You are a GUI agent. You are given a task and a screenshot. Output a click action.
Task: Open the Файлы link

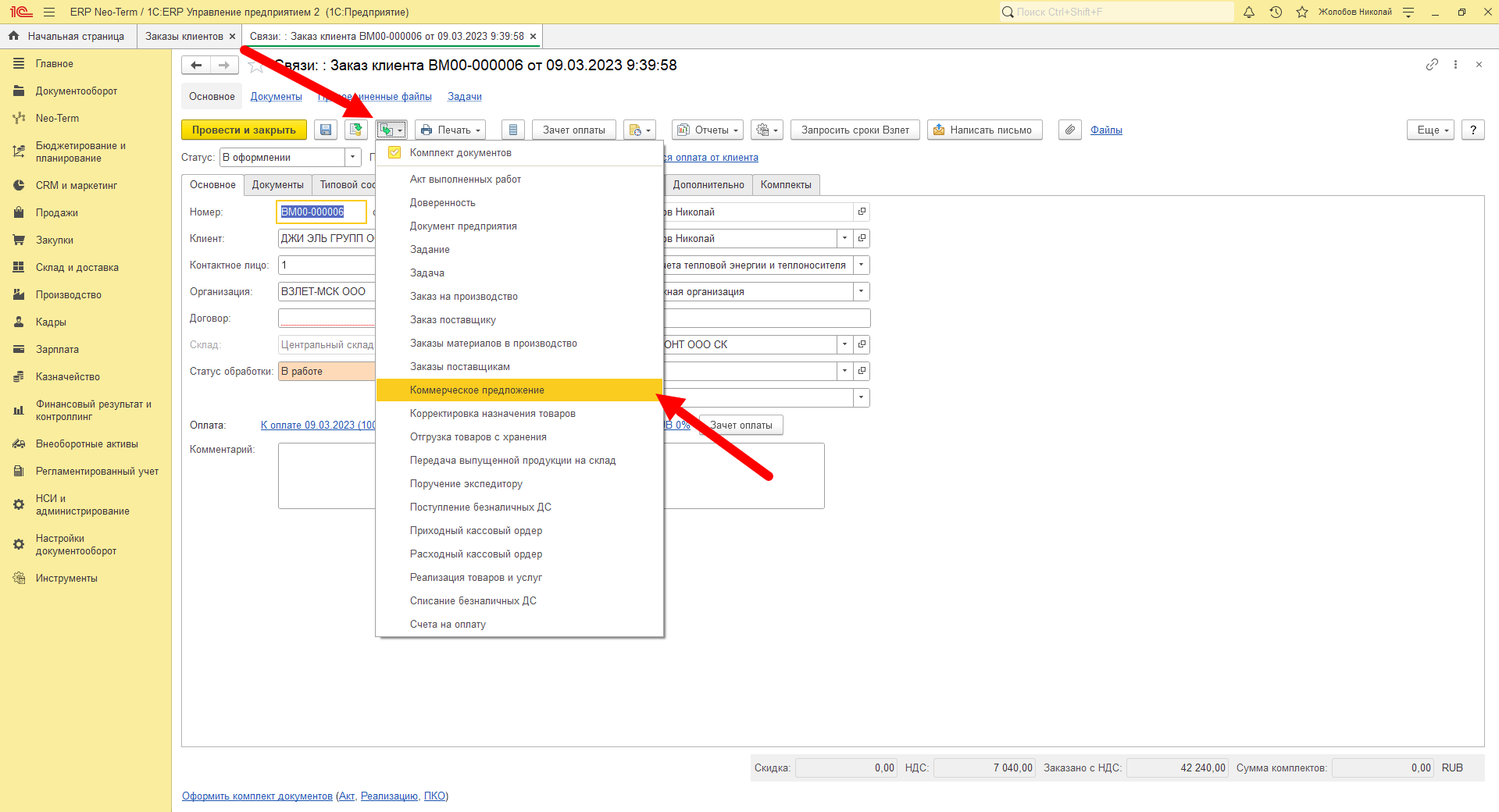click(1106, 130)
